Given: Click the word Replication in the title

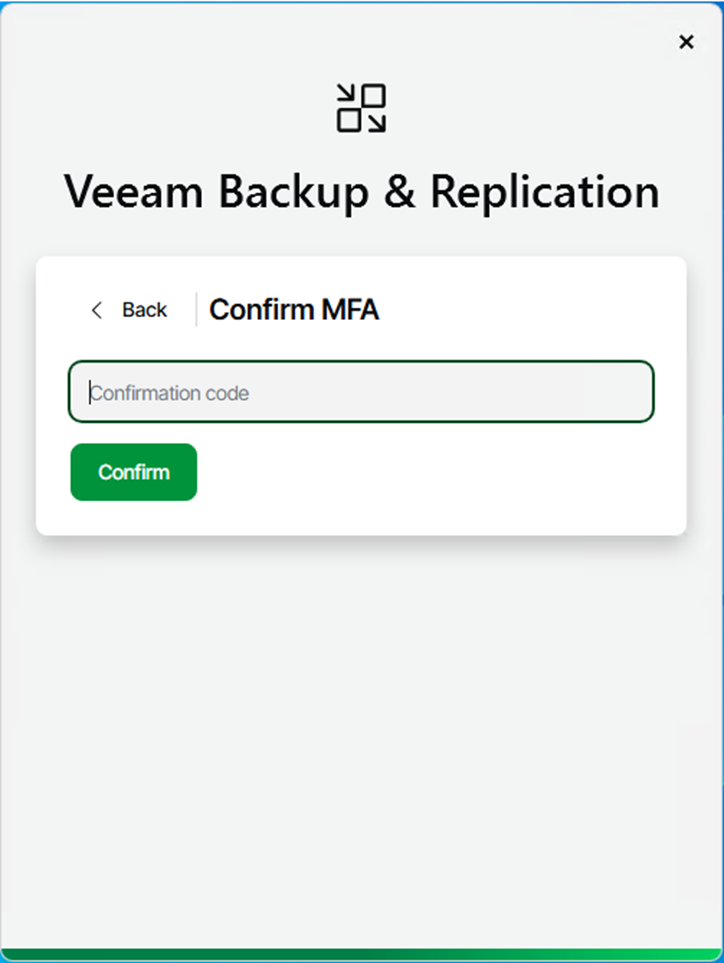Looking at the screenshot, I should tap(545, 191).
